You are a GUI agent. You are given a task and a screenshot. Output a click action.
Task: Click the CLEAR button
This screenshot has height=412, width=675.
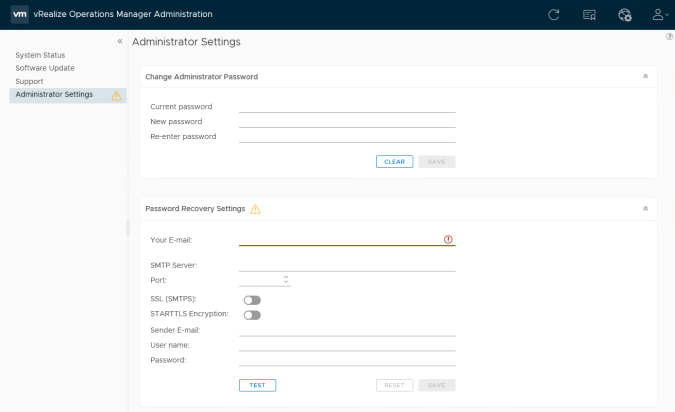(394, 162)
